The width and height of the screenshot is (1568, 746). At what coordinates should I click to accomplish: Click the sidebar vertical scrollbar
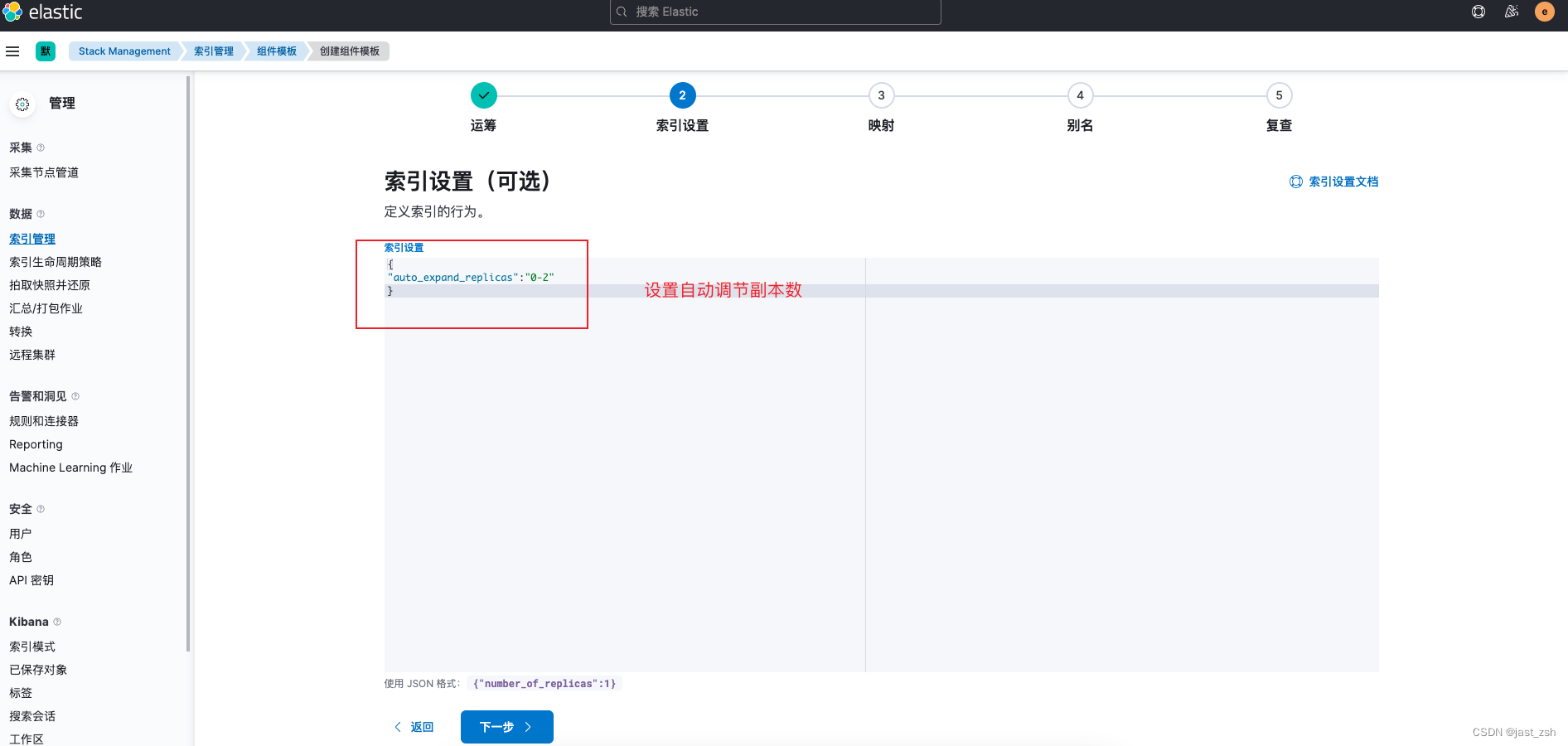pyautogui.click(x=188, y=363)
